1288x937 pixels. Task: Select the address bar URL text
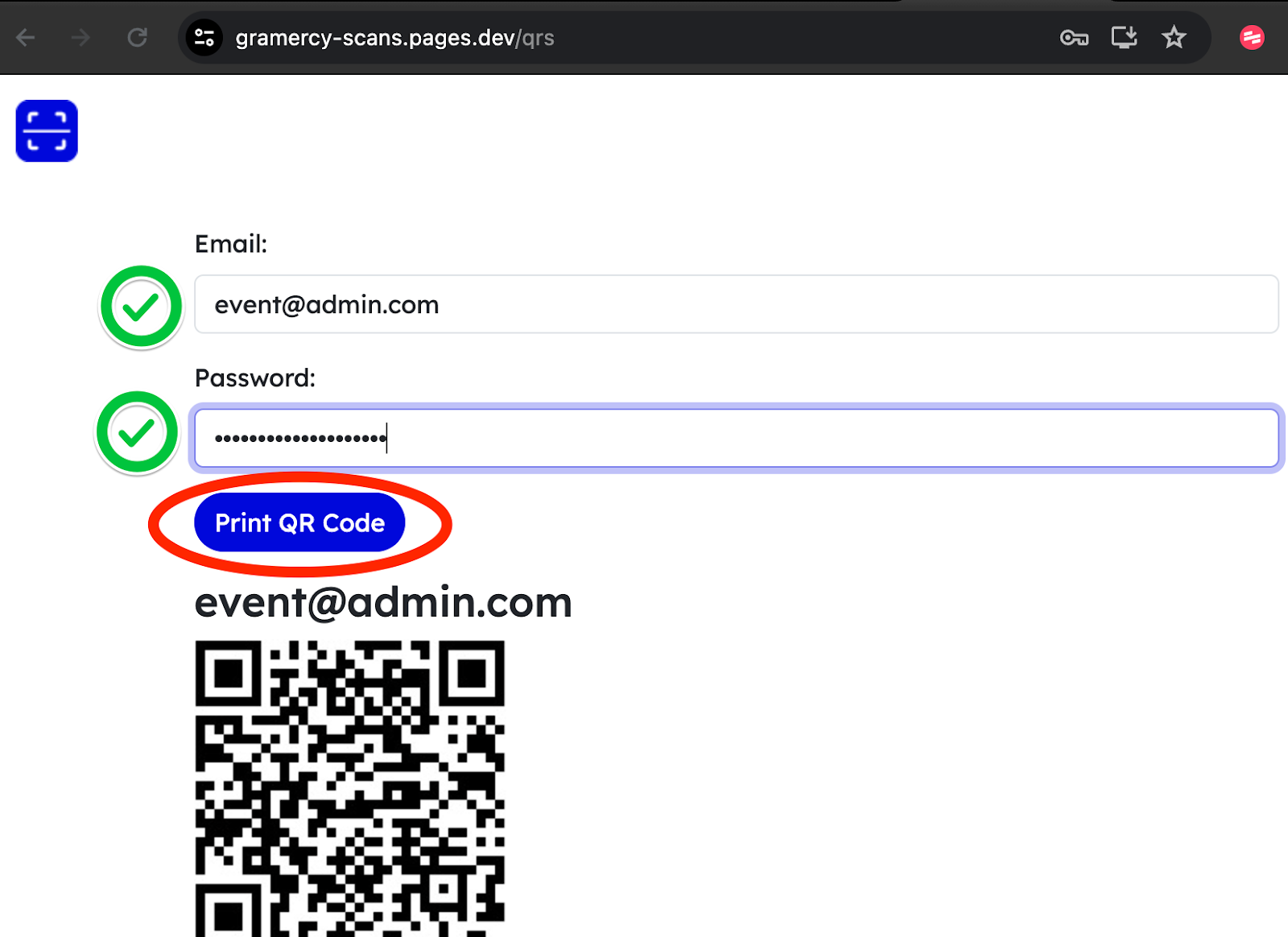[393, 37]
